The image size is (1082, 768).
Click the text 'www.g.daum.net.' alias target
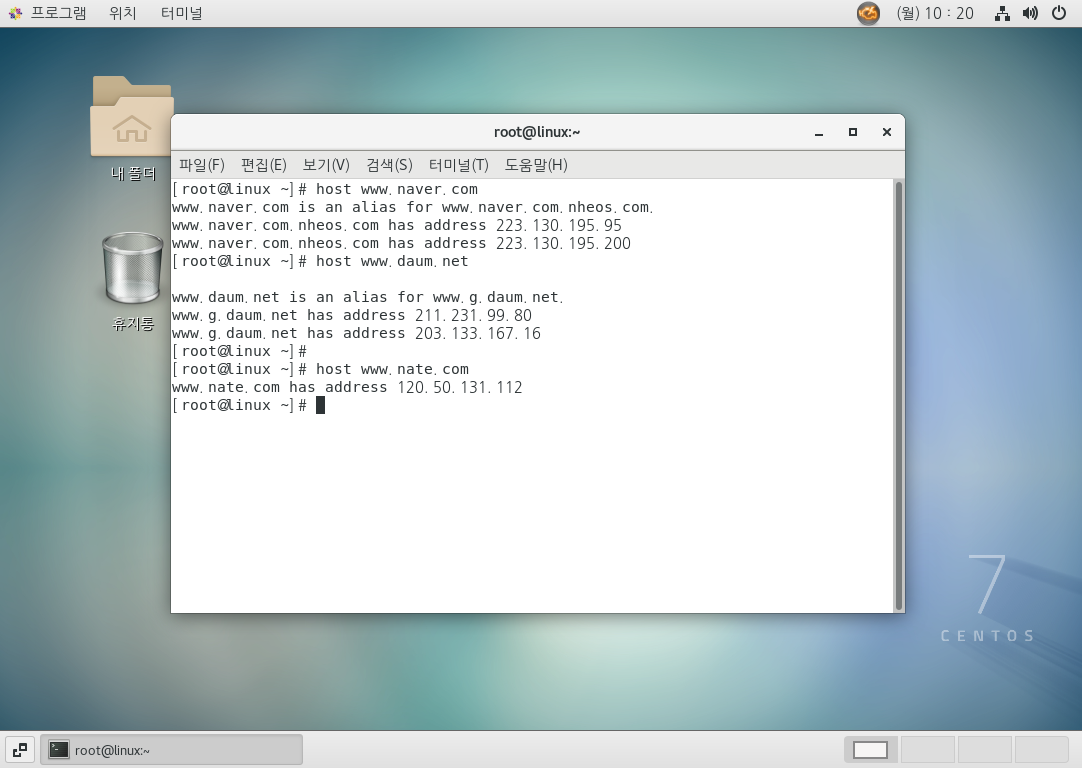tap(498, 297)
